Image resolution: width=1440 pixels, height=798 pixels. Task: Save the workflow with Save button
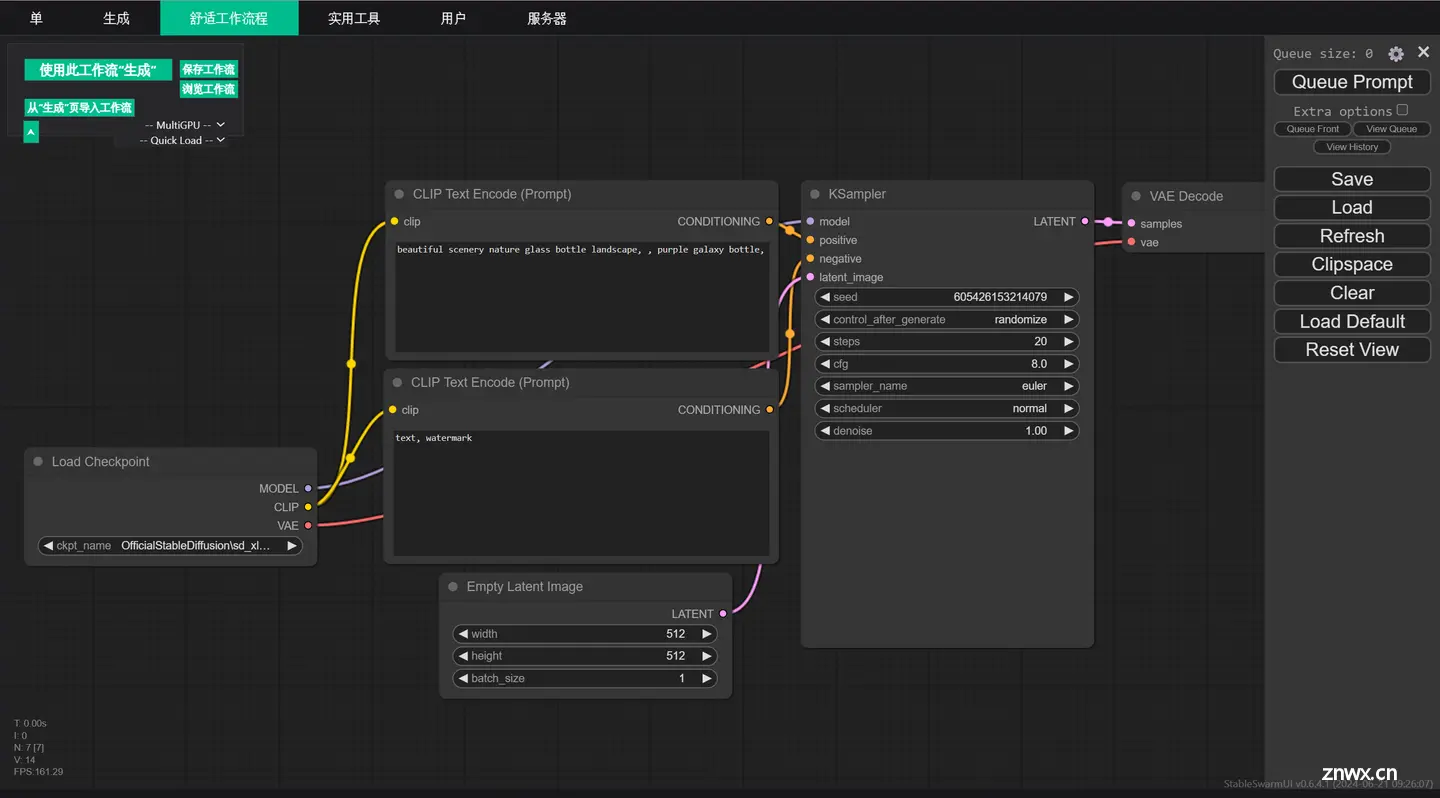click(x=1352, y=179)
